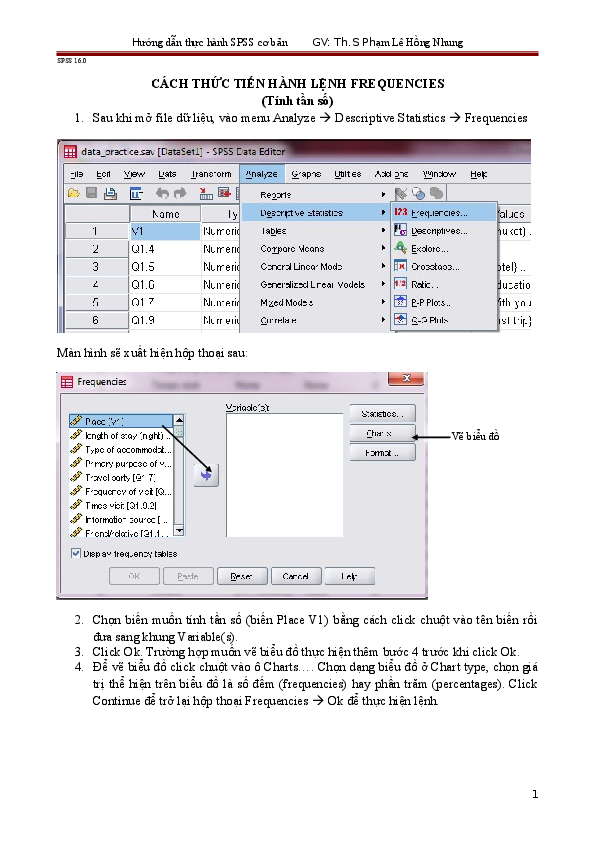Click the Q1.9 name cell
595x842 pixels.
[165, 320]
